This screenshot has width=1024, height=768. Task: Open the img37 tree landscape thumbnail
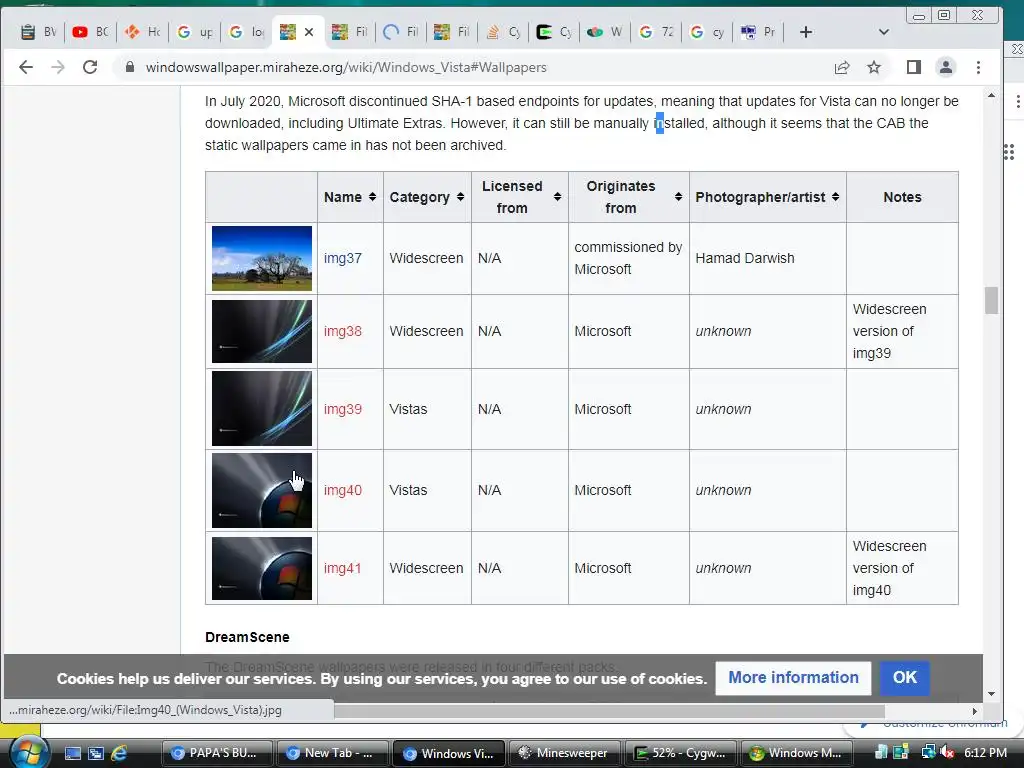tap(262, 258)
